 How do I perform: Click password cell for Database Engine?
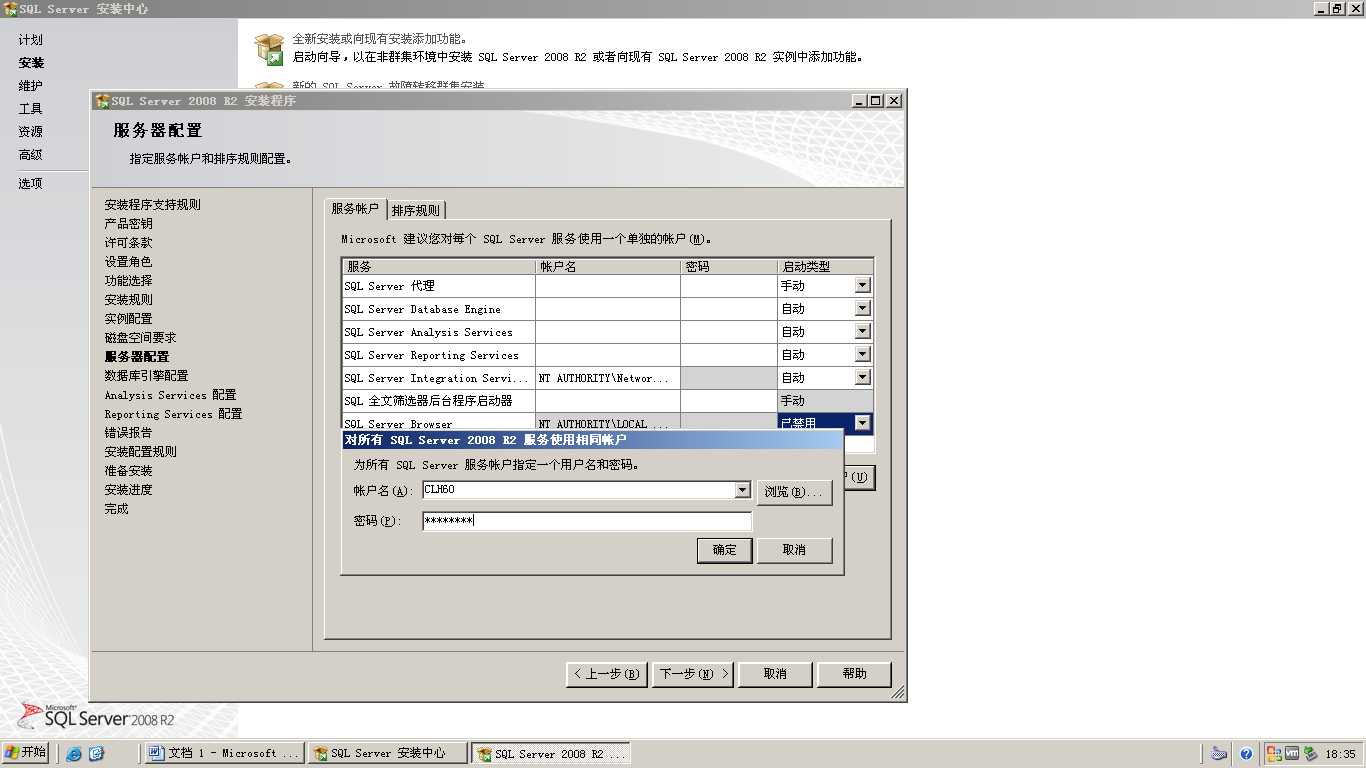pos(729,309)
